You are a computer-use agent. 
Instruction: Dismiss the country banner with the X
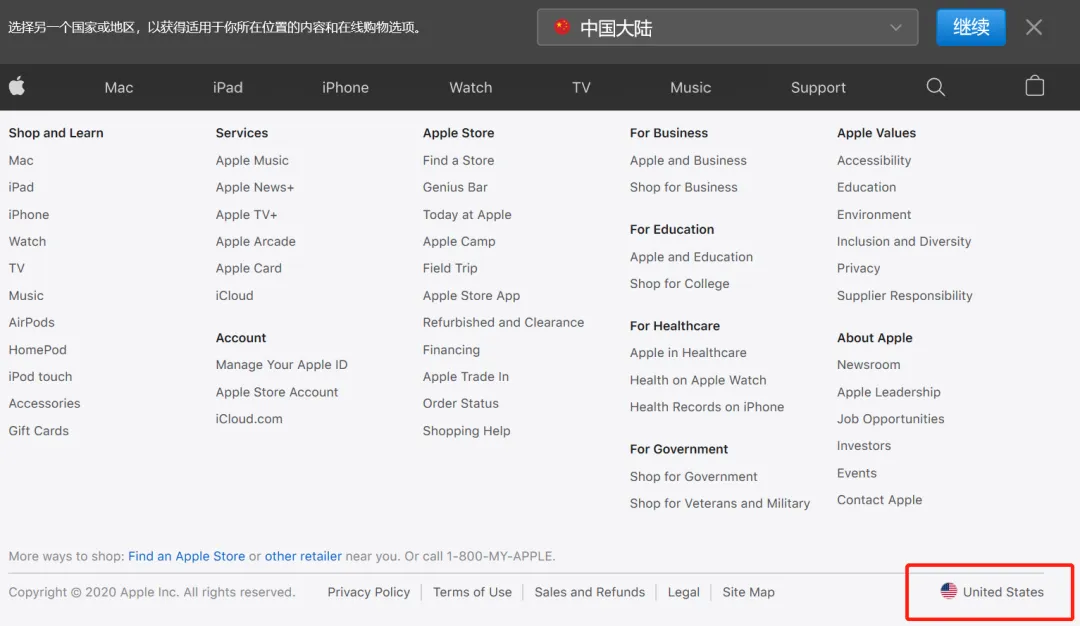pyautogui.click(x=1034, y=28)
